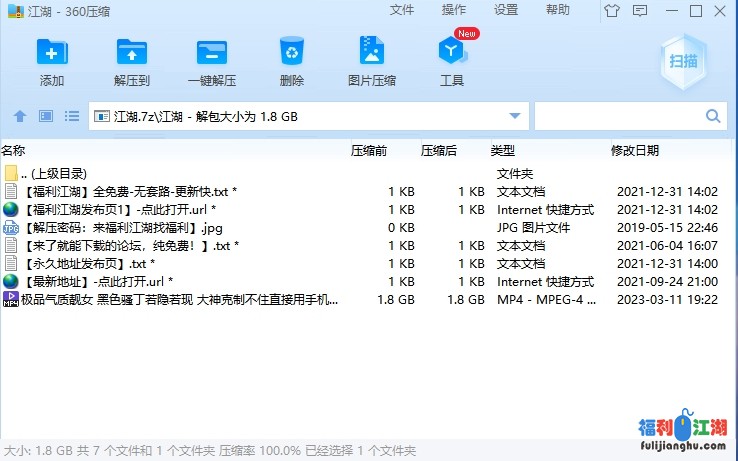The height and width of the screenshot is (461, 738).
Task: Click globe icon of 【福利江湖发布页1】 url
Action: (x=10, y=210)
